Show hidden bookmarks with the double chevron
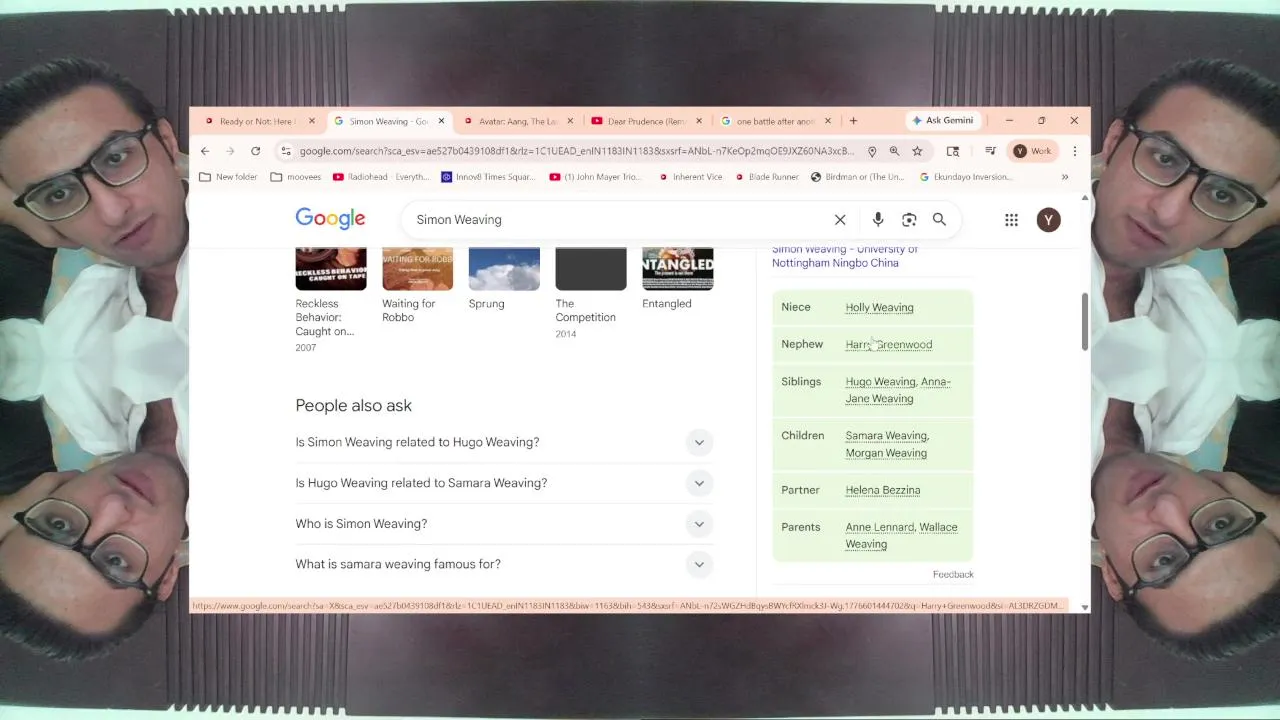The image size is (1280, 720). 1065,177
